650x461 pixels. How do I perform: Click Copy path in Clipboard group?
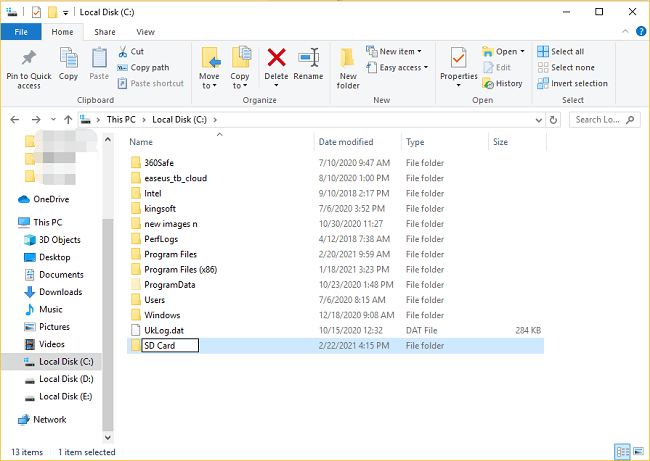pos(143,68)
